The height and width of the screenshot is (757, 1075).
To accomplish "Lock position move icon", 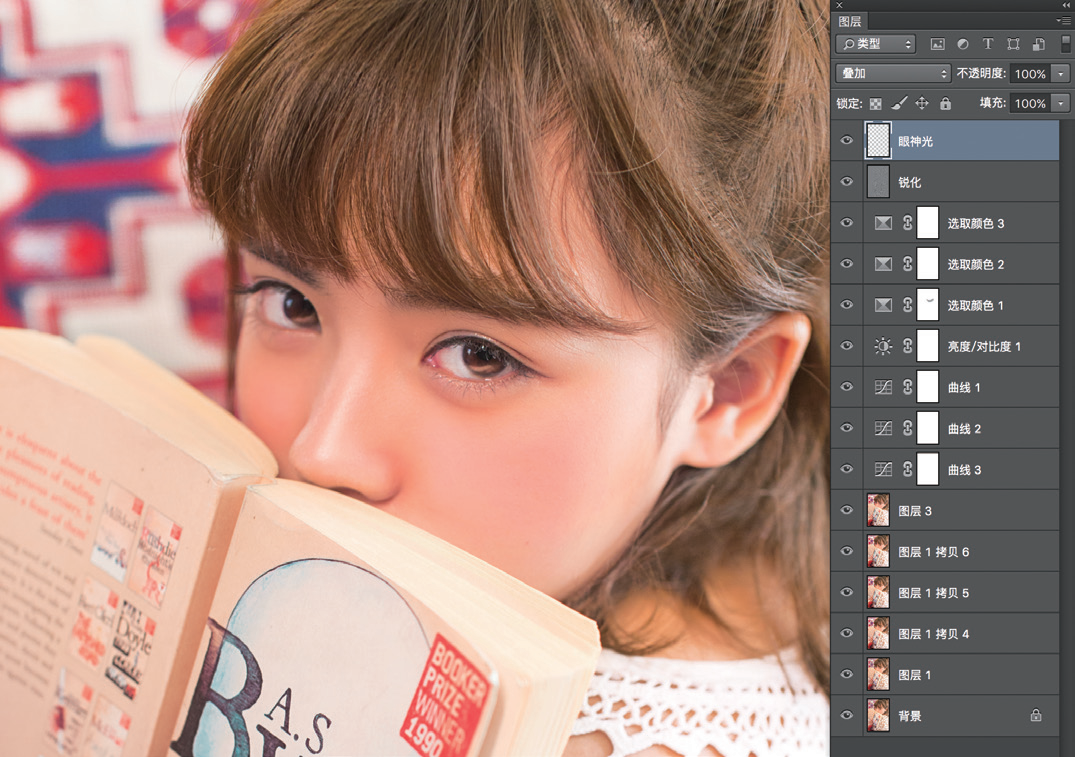I will pos(922,103).
